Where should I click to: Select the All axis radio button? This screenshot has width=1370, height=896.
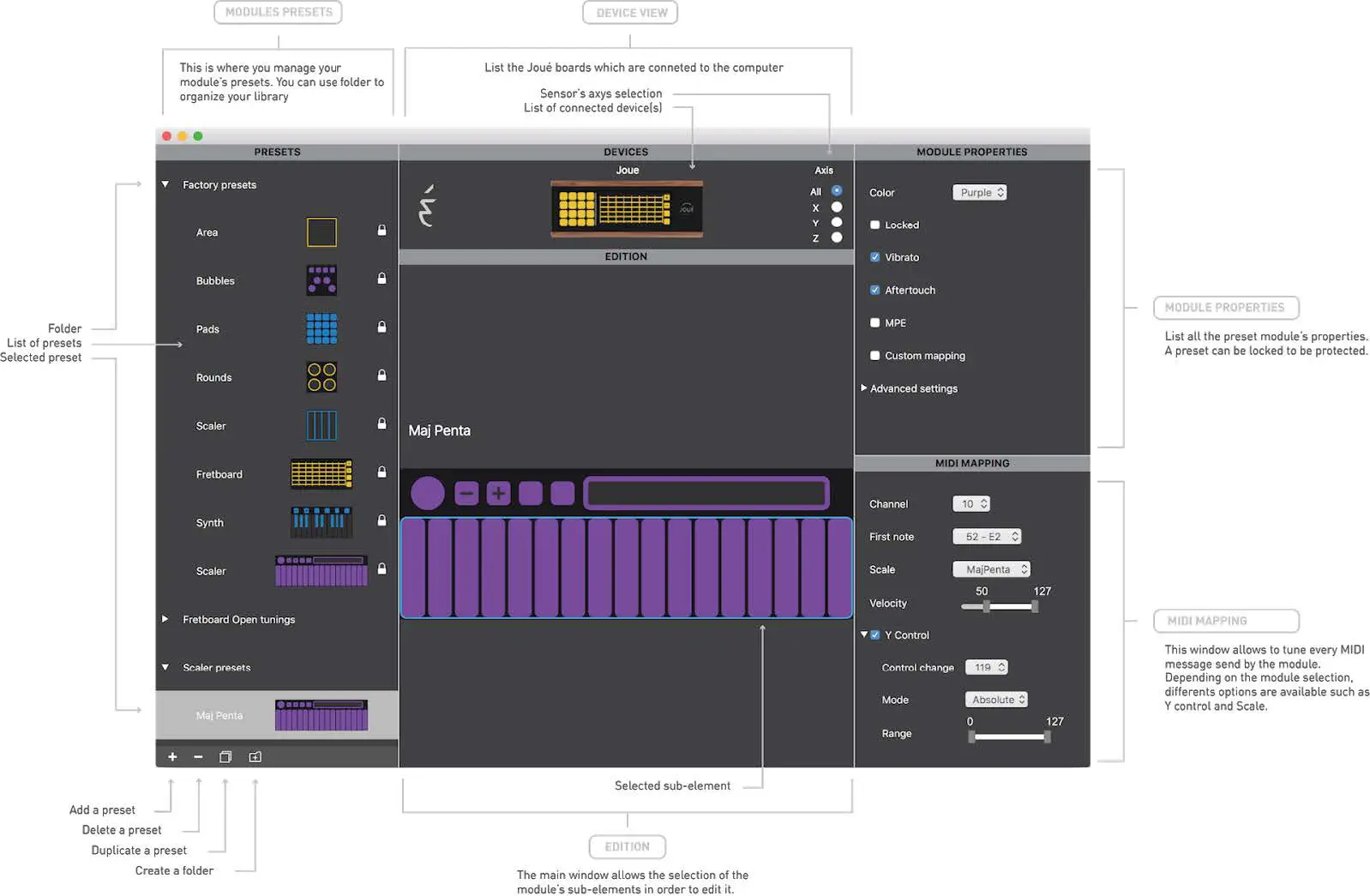(837, 191)
